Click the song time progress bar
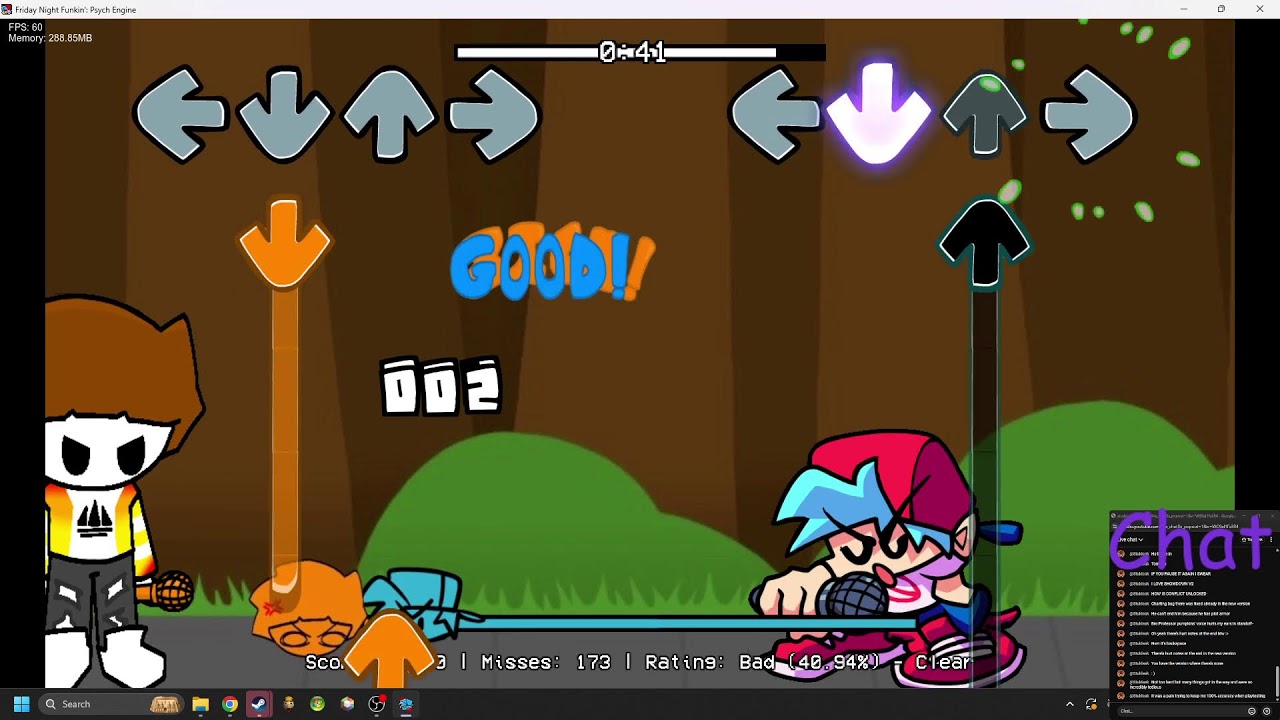 pos(640,52)
